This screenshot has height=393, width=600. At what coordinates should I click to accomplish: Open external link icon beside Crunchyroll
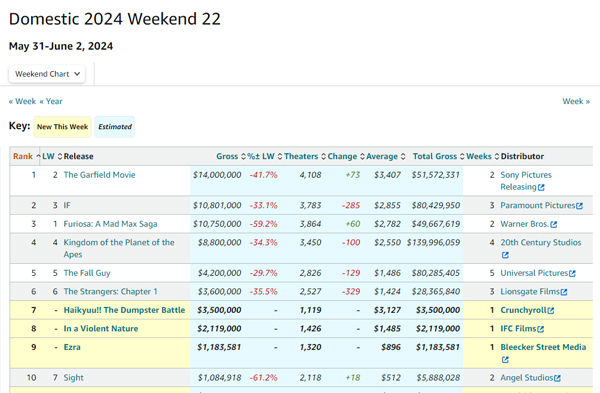(551, 311)
